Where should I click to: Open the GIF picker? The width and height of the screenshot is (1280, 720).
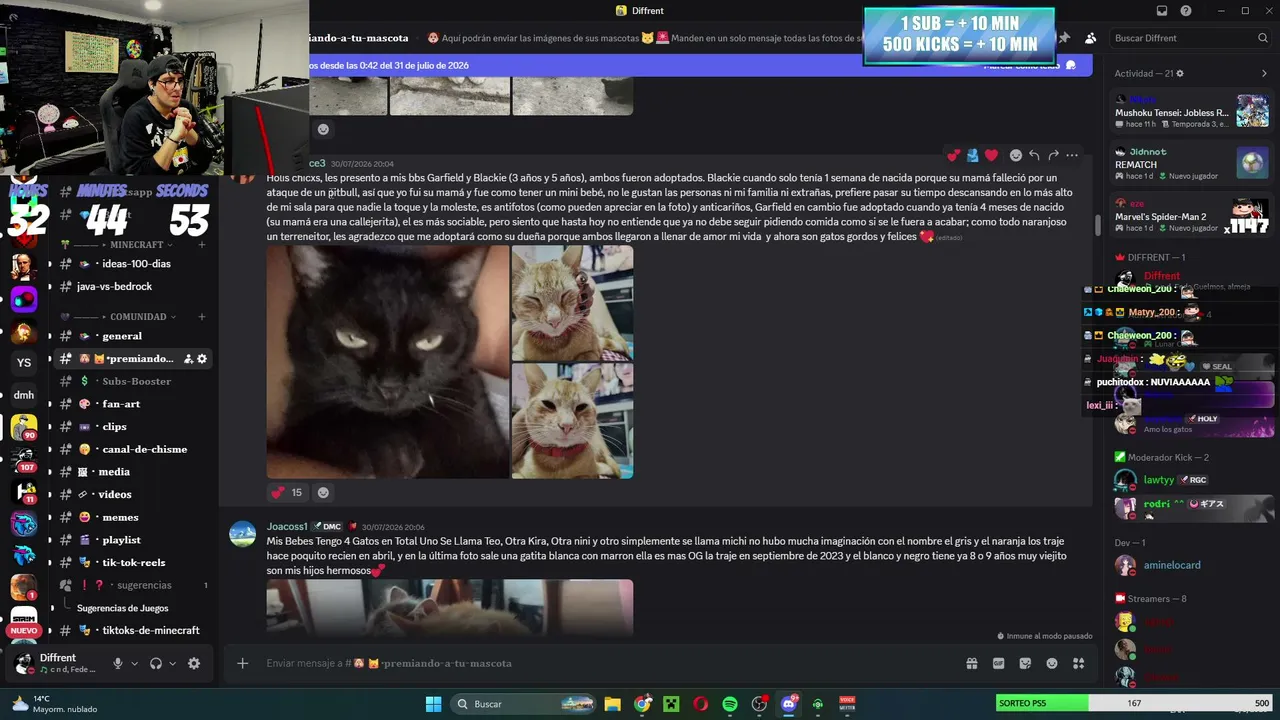coord(998,663)
